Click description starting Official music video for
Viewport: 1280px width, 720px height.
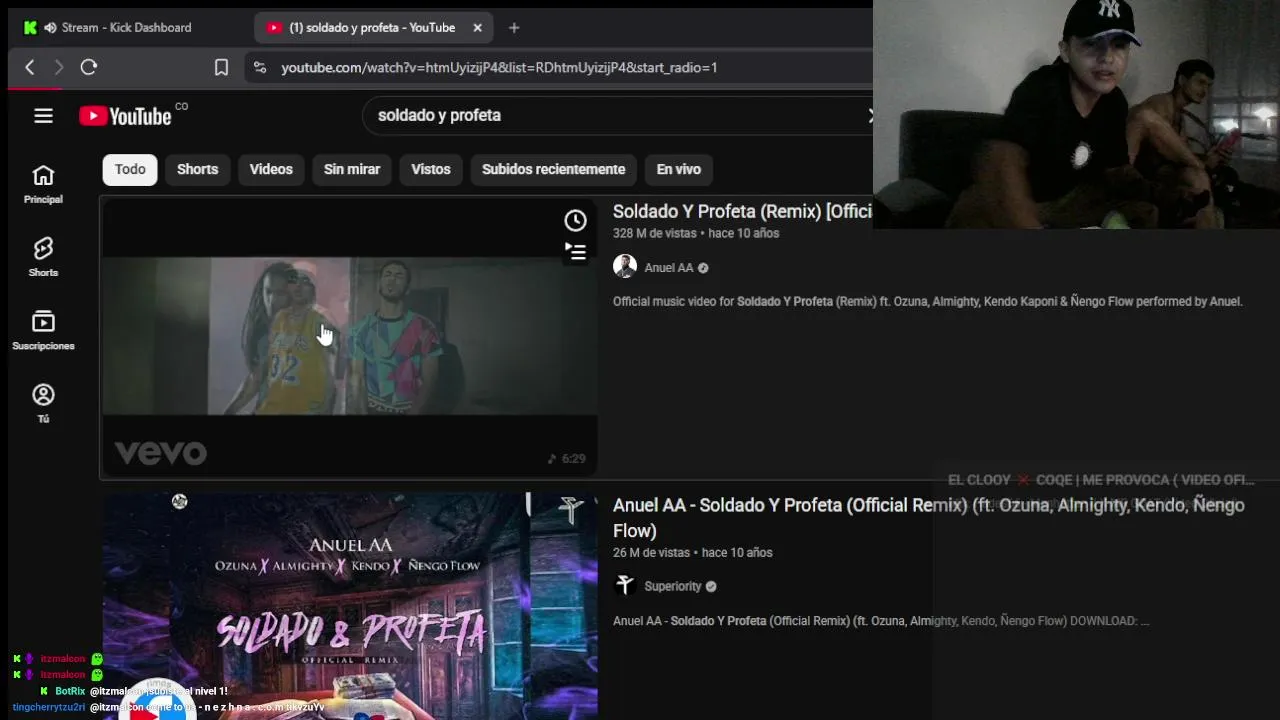[927, 301]
